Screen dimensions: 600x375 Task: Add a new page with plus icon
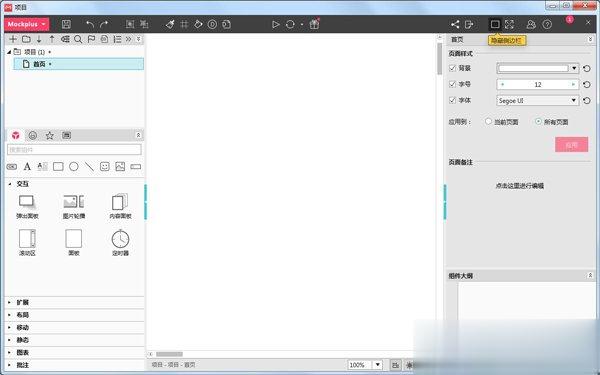pos(13,39)
